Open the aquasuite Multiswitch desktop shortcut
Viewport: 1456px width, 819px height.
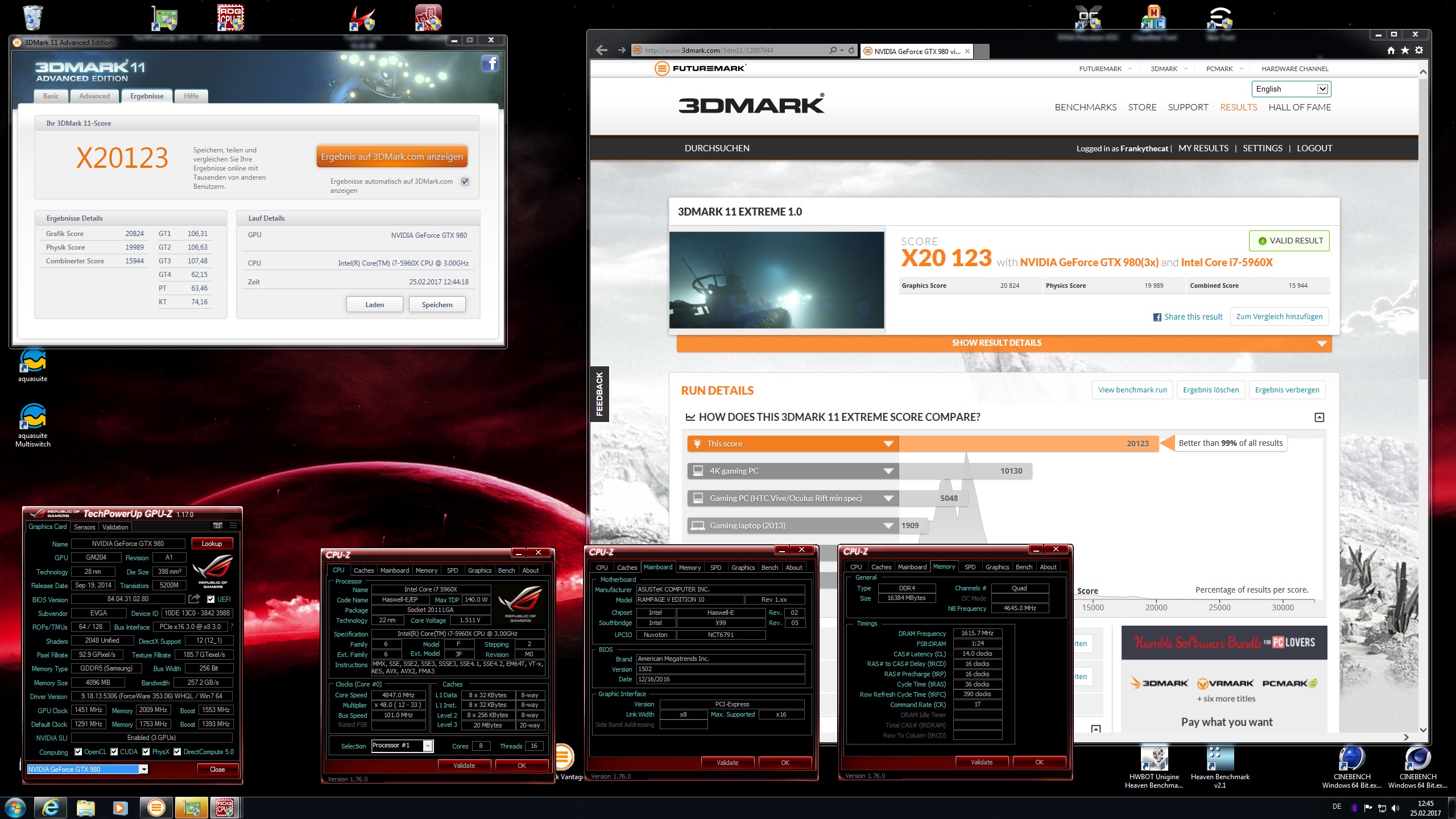tap(32, 425)
